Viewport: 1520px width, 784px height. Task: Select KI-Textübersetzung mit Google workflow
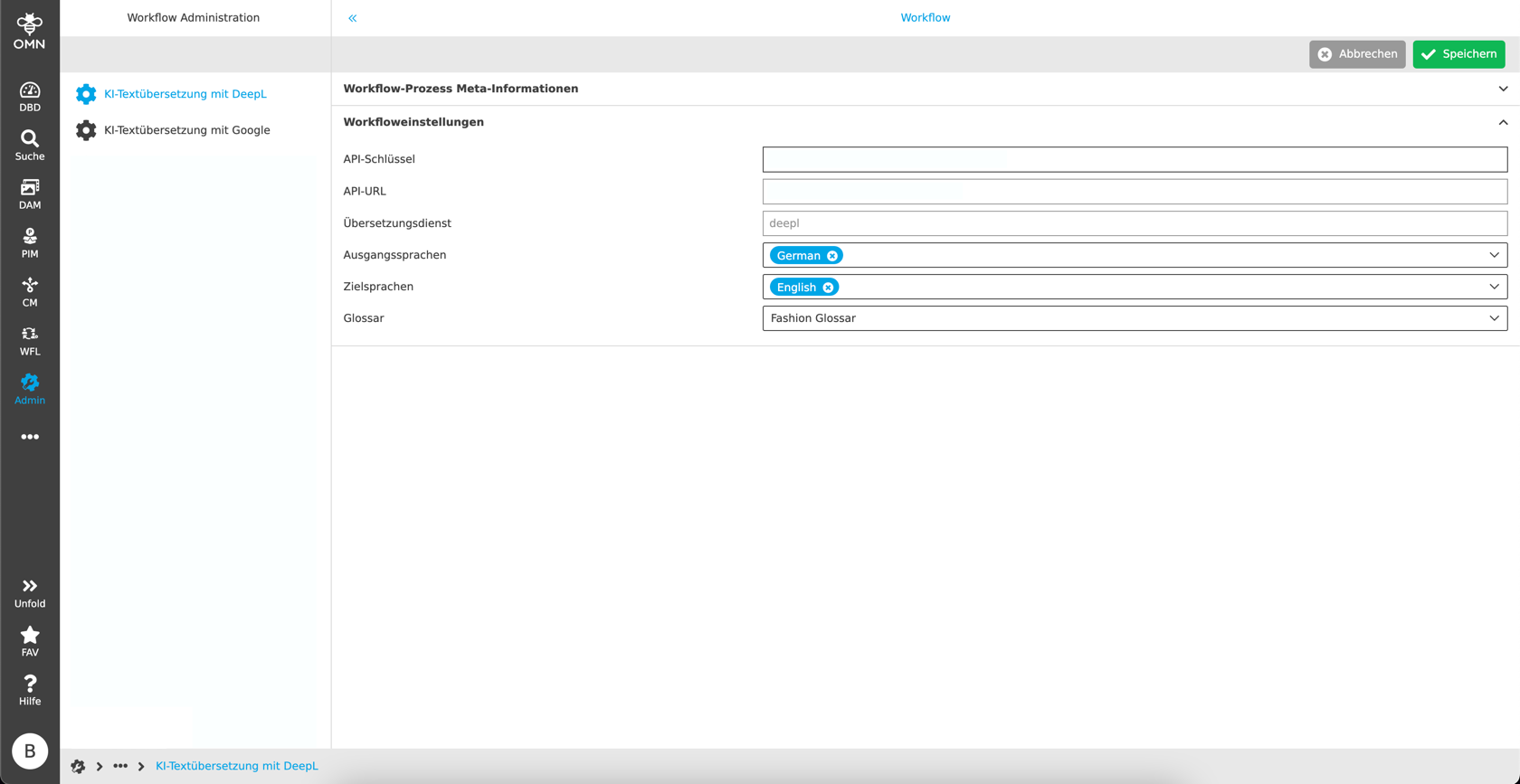click(186, 130)
